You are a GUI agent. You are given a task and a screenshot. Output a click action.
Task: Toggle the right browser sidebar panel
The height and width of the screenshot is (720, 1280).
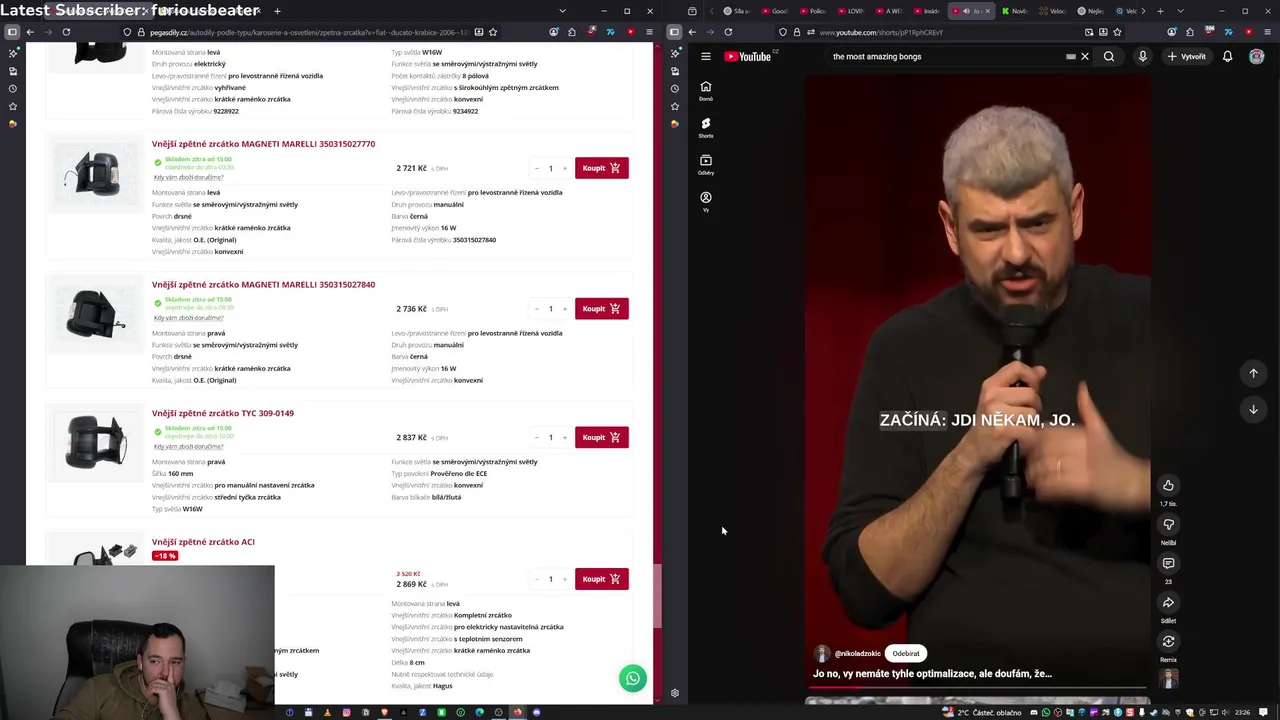point(674,32)
